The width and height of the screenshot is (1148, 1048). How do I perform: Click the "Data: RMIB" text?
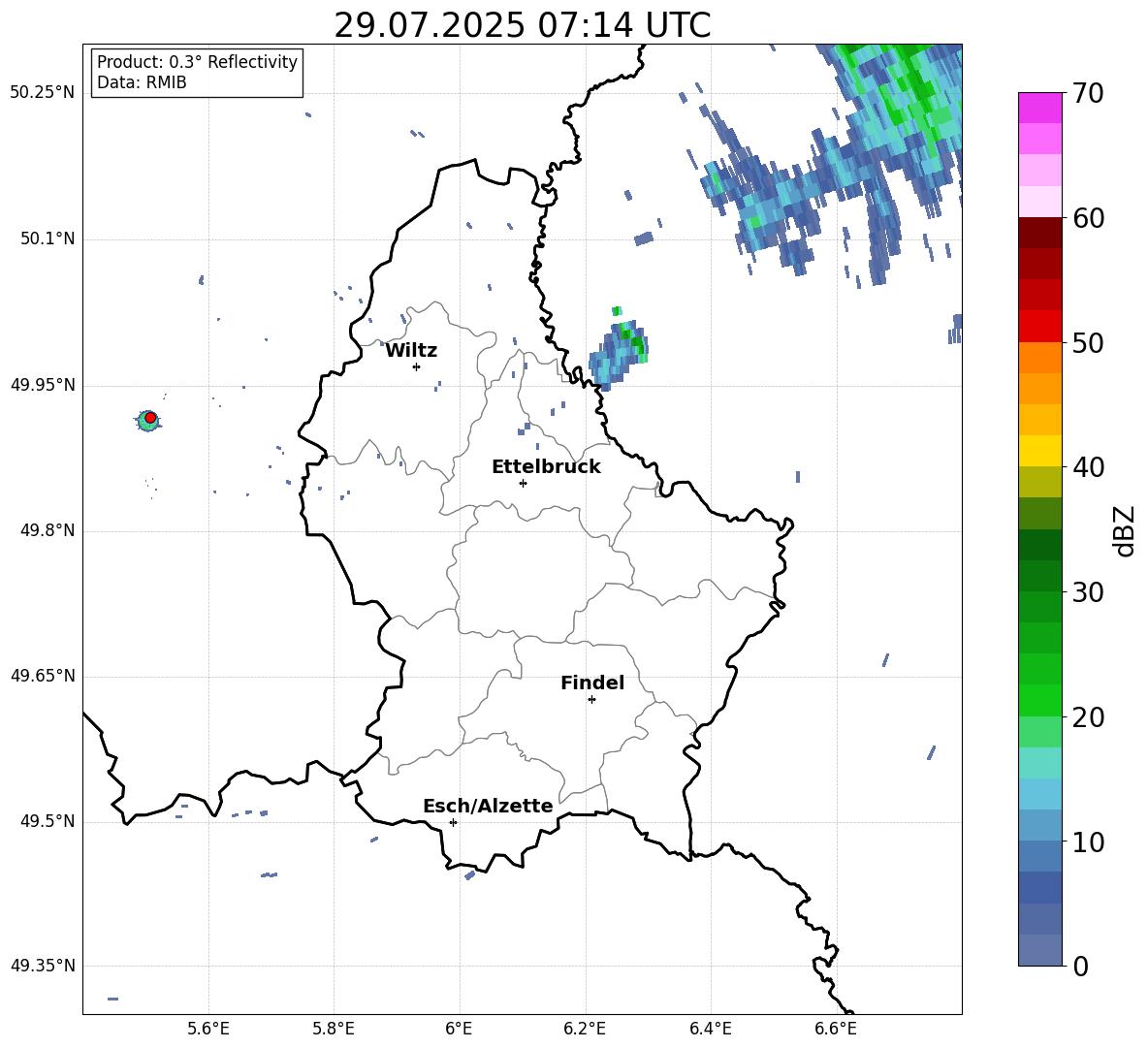click(142, 82)
